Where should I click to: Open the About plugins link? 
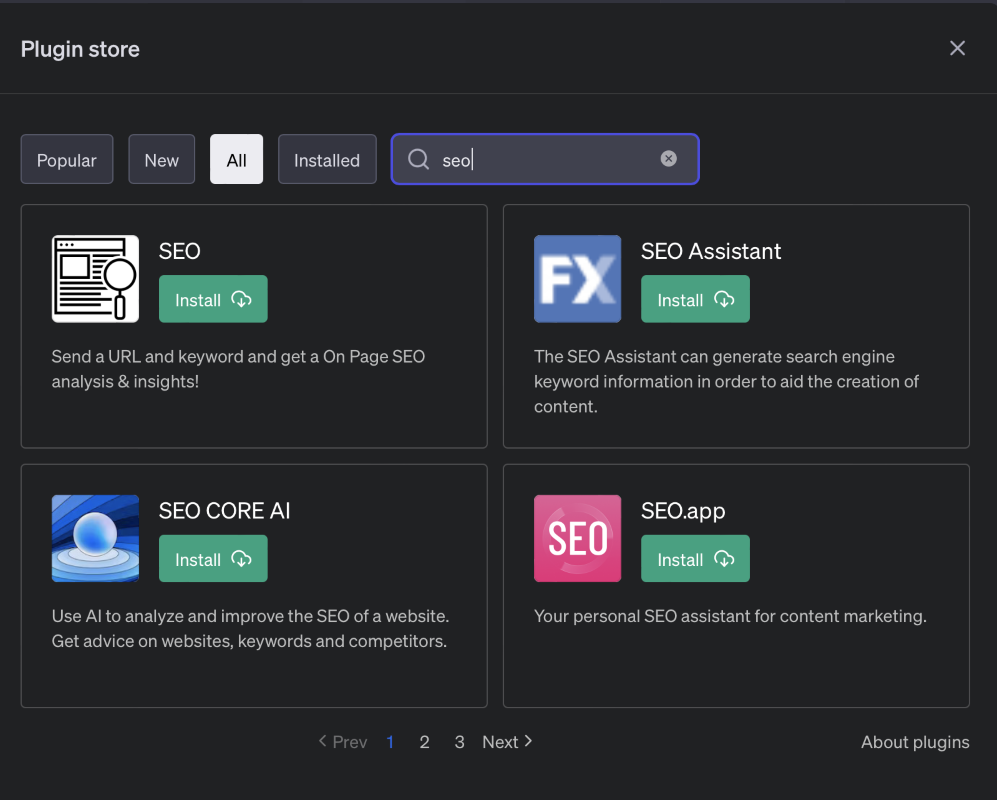pos(915,742)
